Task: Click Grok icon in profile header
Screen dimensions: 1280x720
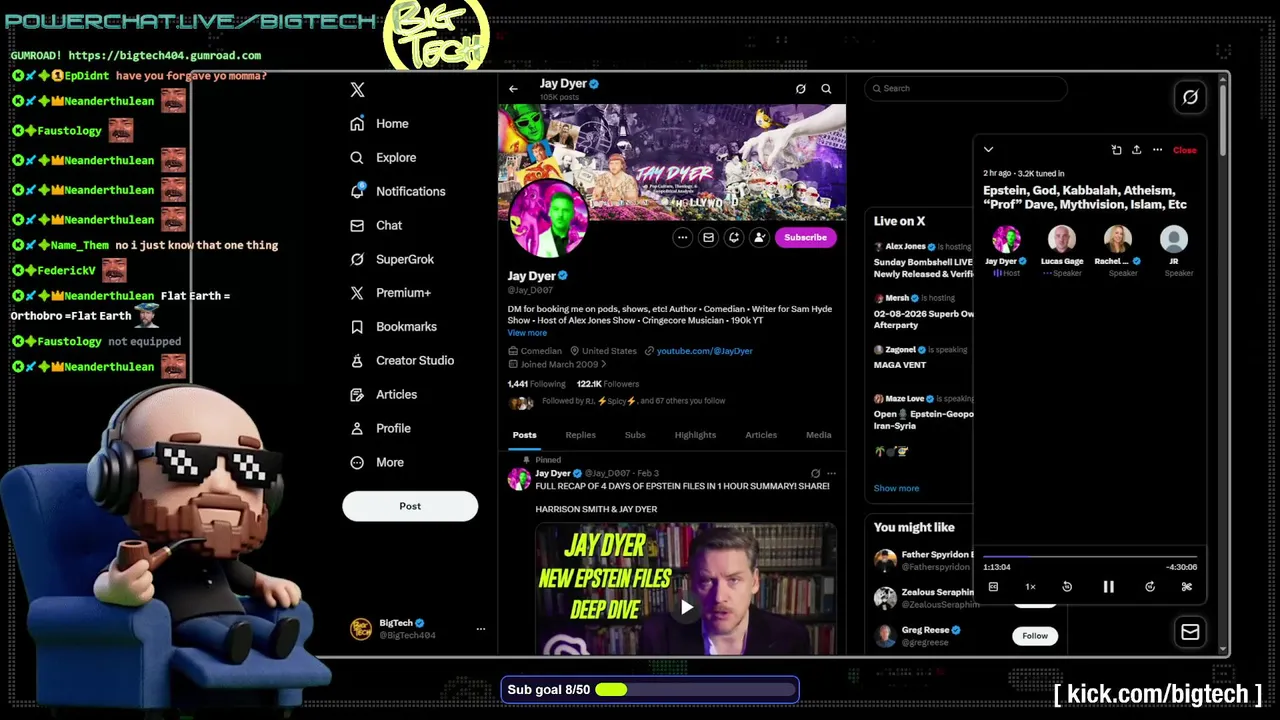Action: (800, 89)
